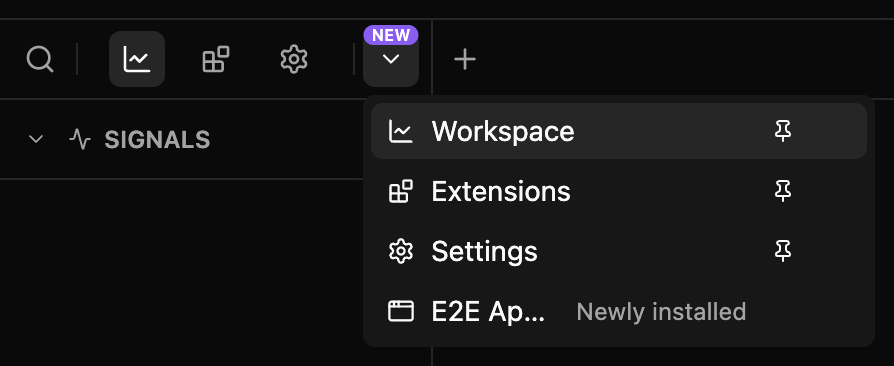Click the SIGNALS section header label
This screenshot has width=894, height=366.
157,140
